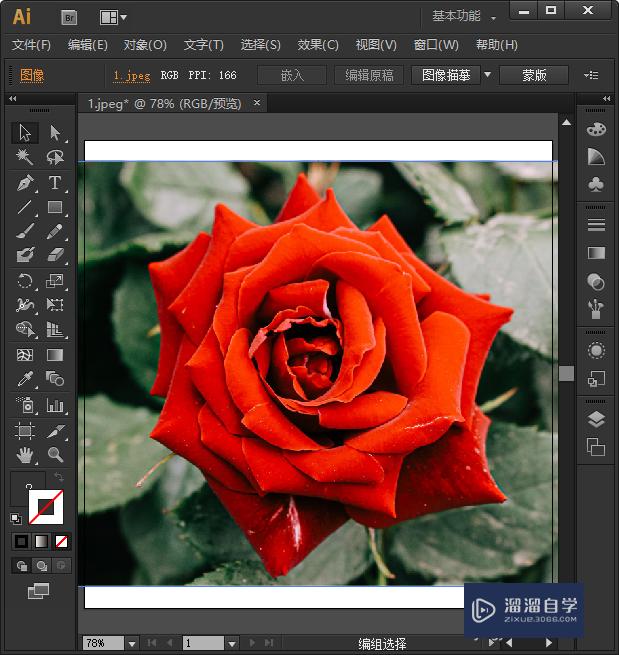Open the Stroke panel icon
619x655 pixels.
click(596, 225)
